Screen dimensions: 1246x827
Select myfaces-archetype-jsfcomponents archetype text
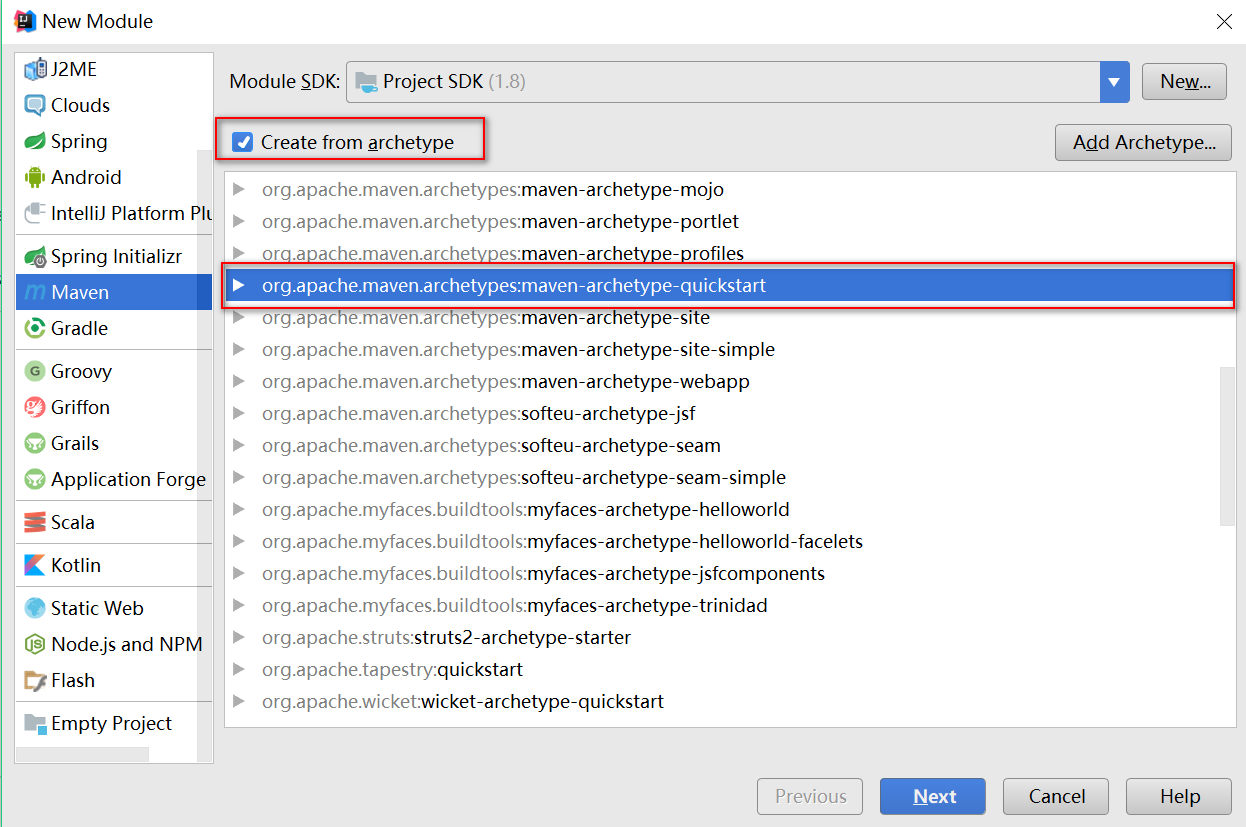coord(676,573)
